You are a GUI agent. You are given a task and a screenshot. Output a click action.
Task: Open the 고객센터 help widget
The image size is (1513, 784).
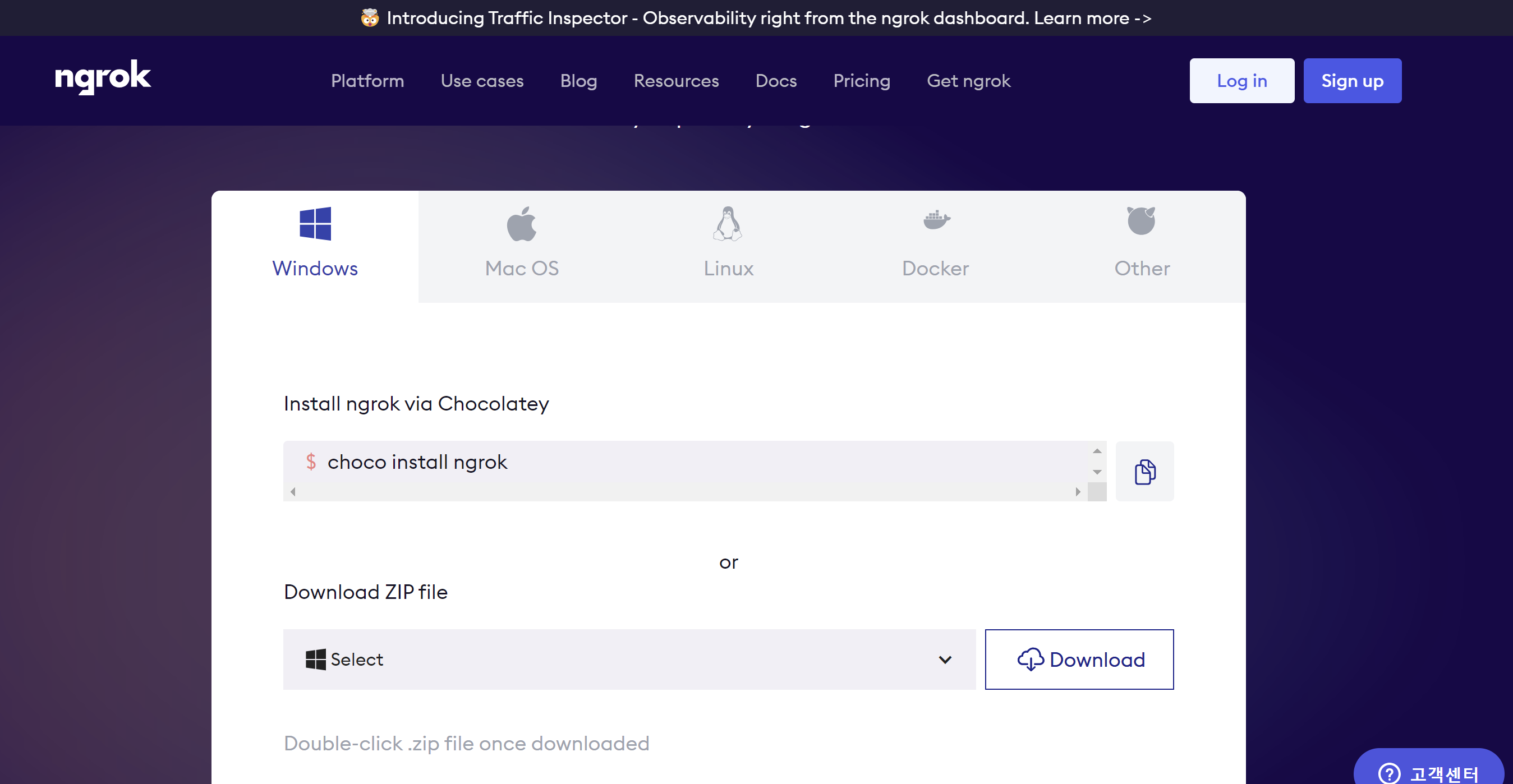tap(1428, 767)
